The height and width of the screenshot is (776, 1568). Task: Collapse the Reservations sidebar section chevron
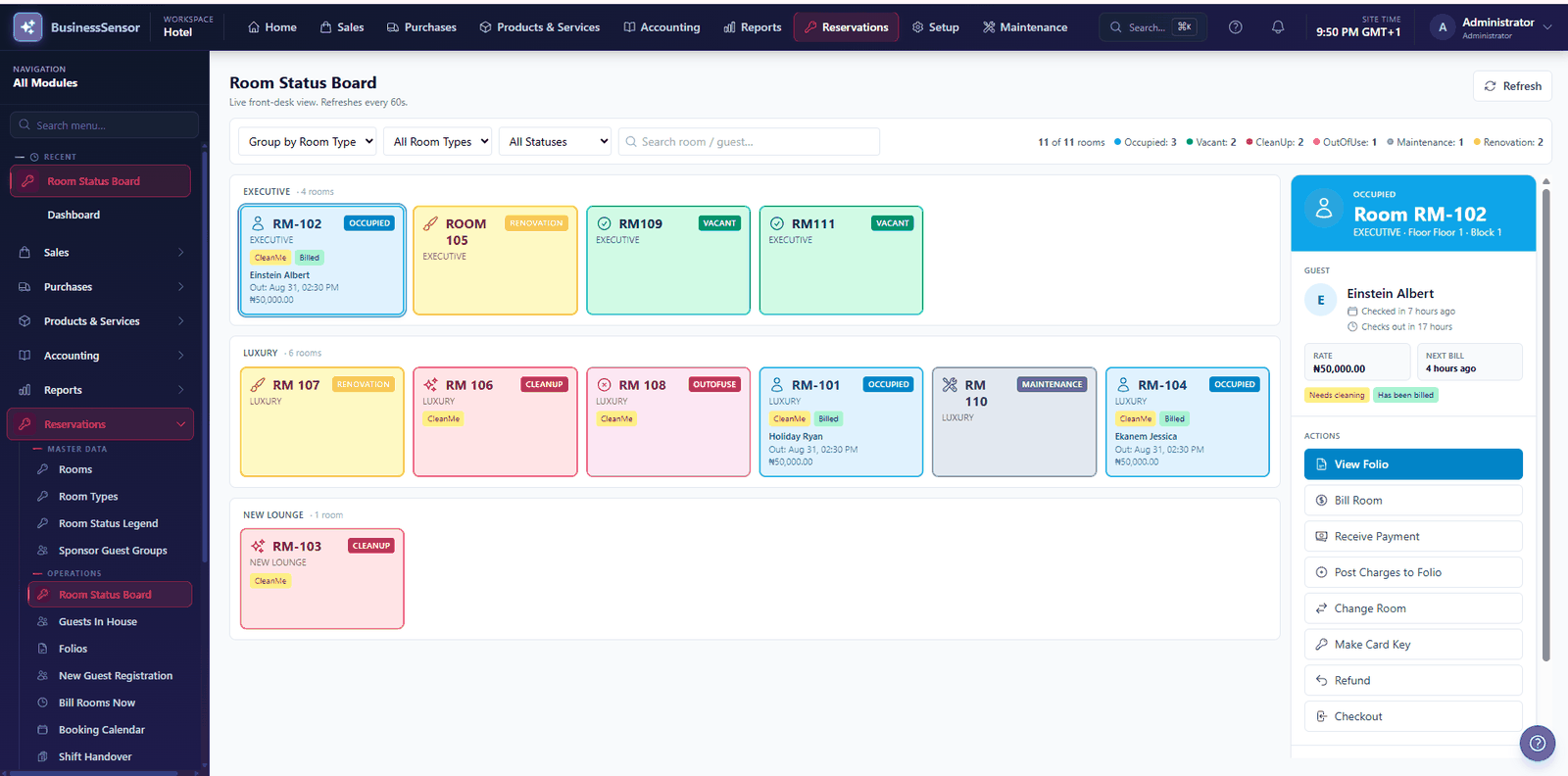(181, 424)
